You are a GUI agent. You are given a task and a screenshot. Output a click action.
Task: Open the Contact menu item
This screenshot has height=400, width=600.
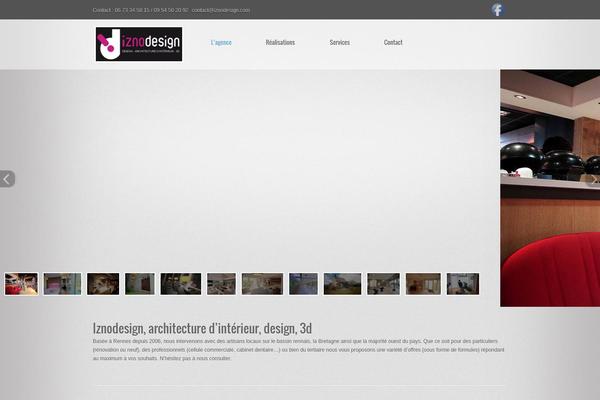click(x=393, y=42)
